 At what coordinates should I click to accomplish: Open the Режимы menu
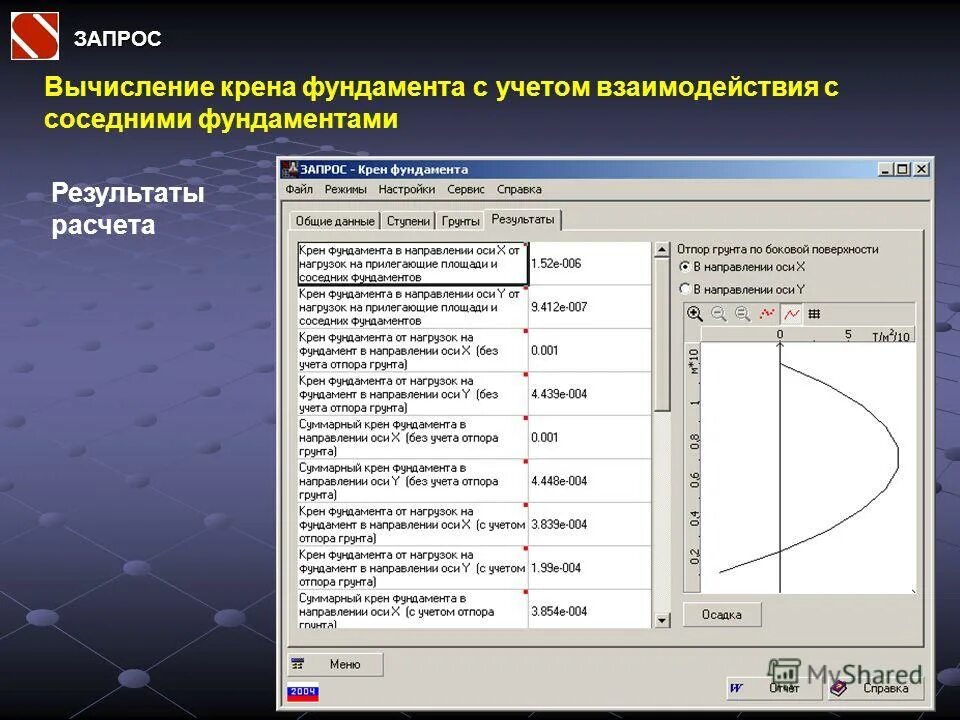click(345, 189)
